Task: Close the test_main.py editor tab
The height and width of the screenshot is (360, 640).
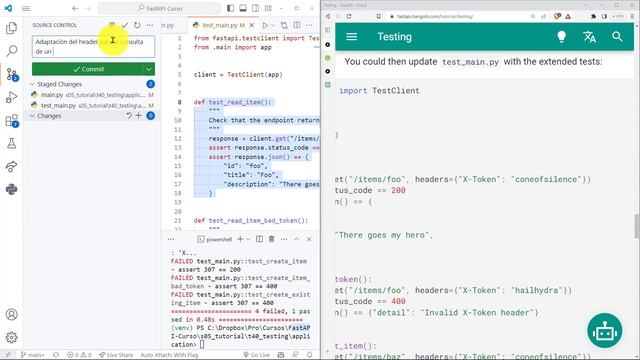Action: point(252,25)
